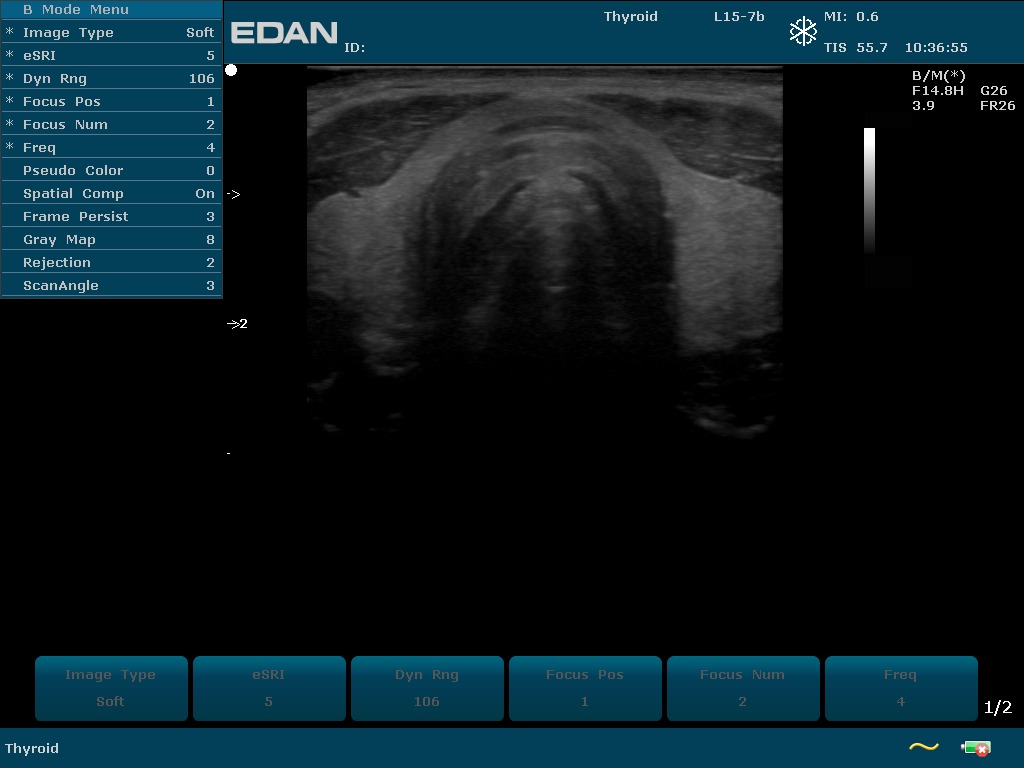Click the freeze snowflake icon
Viewport: 1024px width, 768px height.
(803, 32)
